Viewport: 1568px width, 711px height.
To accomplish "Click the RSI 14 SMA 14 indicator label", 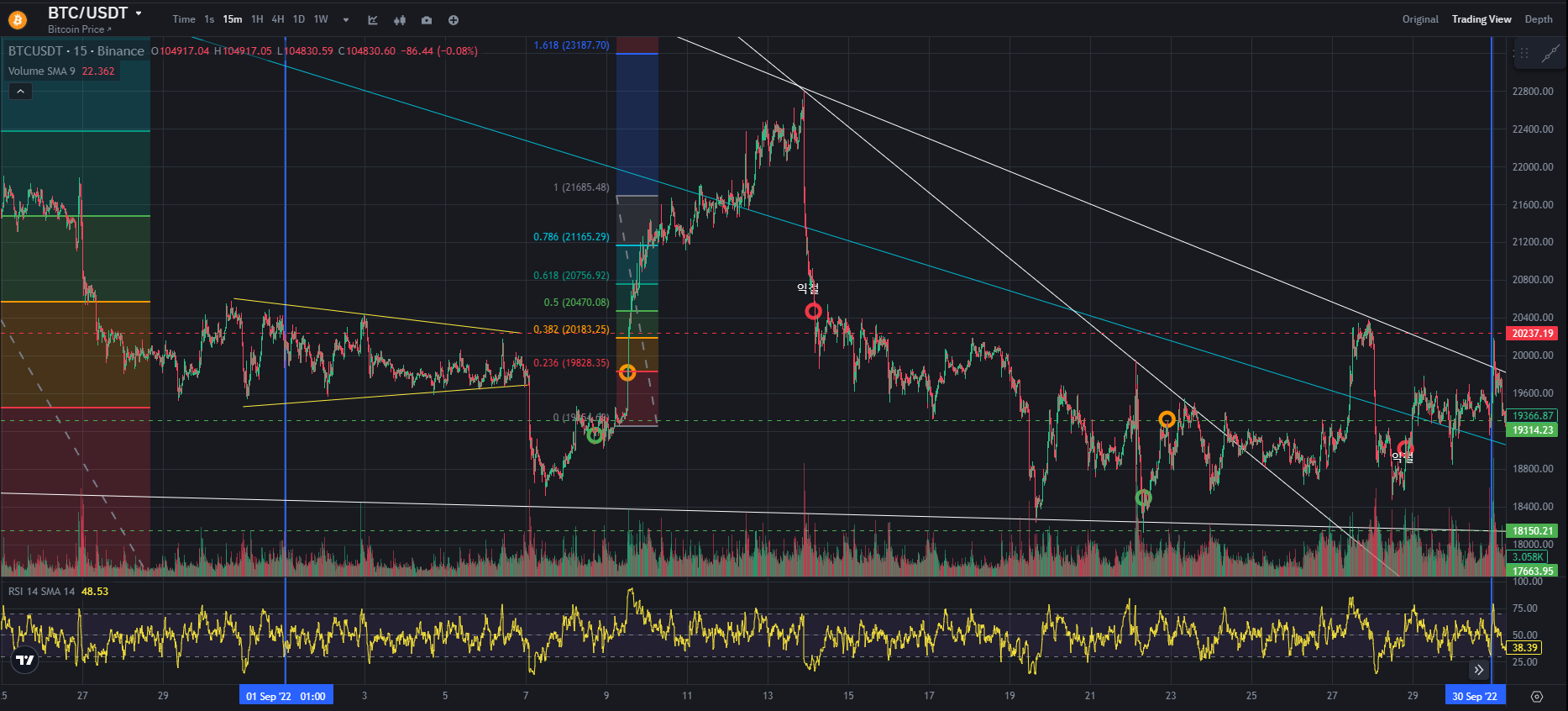I will 42,592.
